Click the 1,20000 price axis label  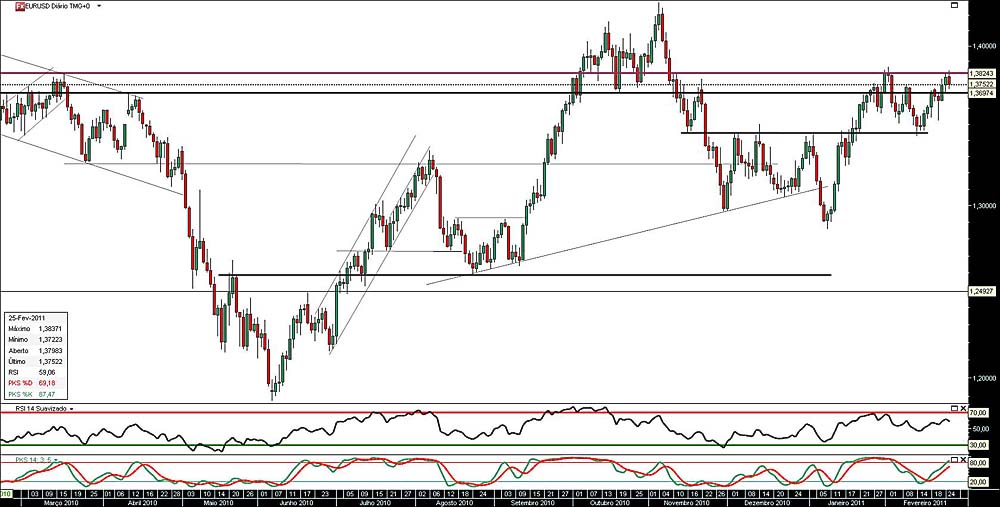pyautogui.click(x=983, y=378)
